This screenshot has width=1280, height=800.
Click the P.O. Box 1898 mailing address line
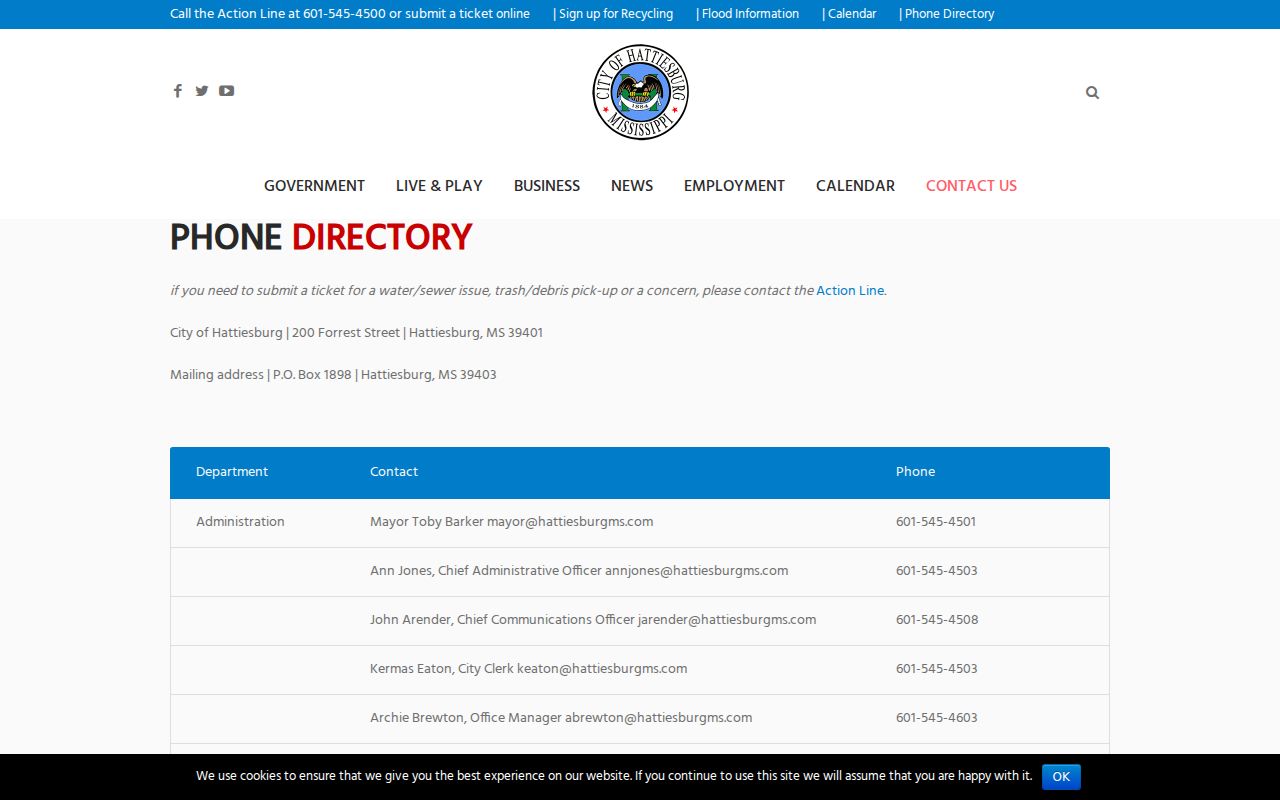tap(333, 375)
